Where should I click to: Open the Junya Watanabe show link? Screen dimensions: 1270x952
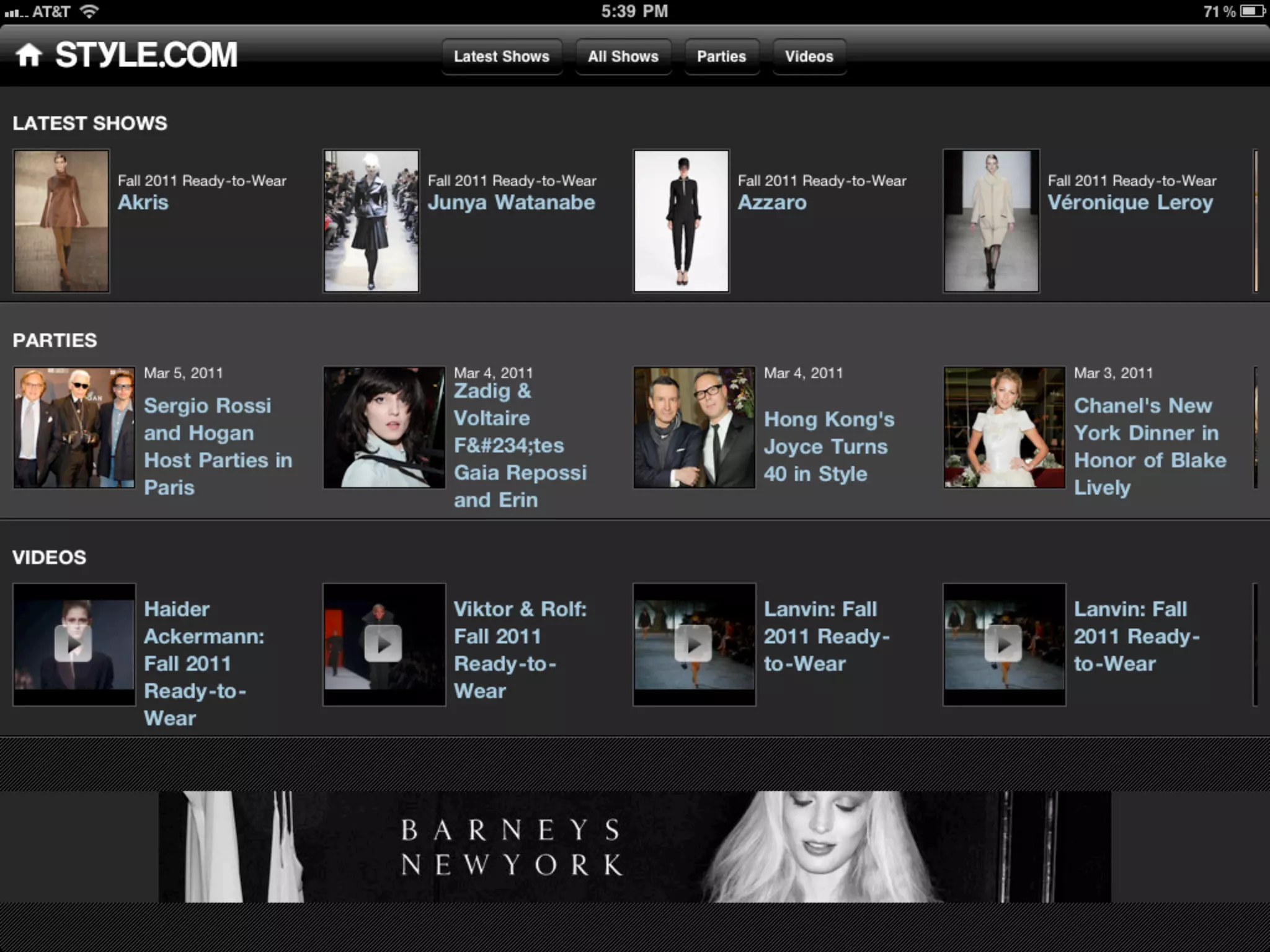click(512, 203)
